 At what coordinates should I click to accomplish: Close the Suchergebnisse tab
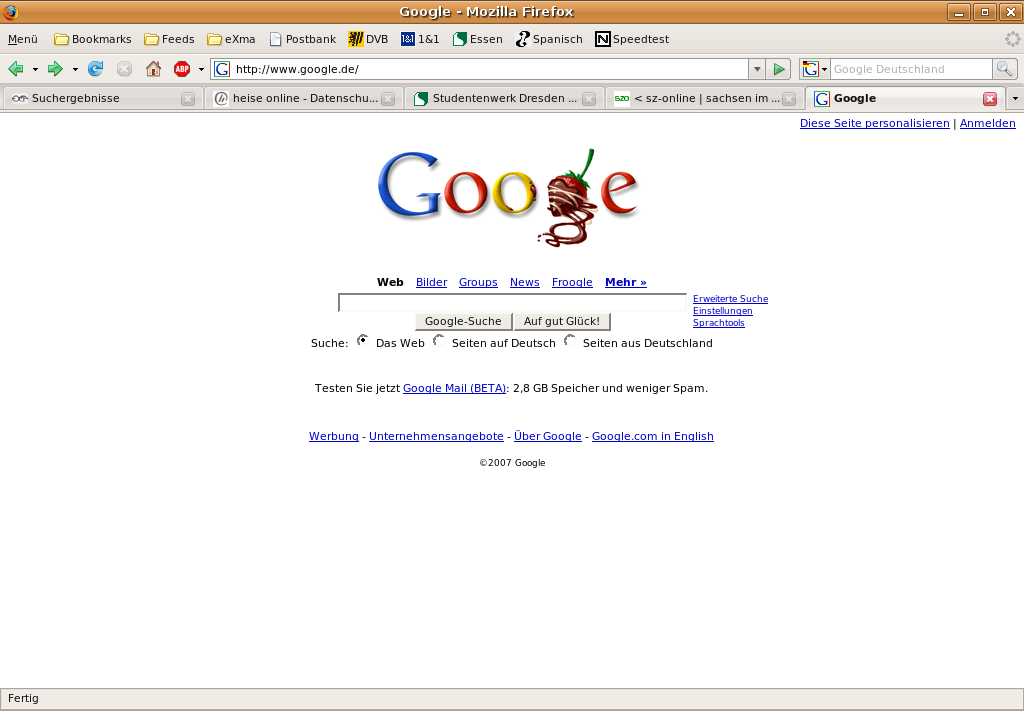coord(188,99)
